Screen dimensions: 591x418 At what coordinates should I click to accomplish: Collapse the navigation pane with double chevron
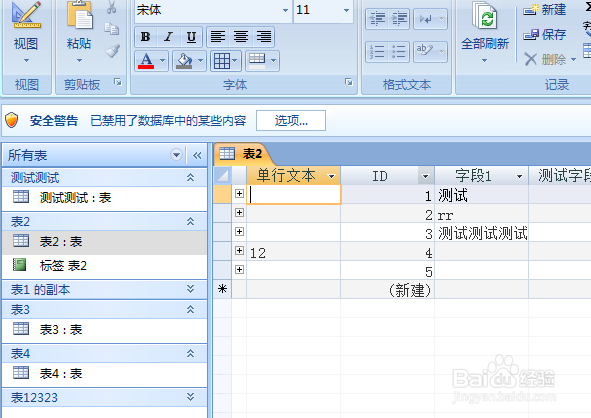click(x=197, y=155)
